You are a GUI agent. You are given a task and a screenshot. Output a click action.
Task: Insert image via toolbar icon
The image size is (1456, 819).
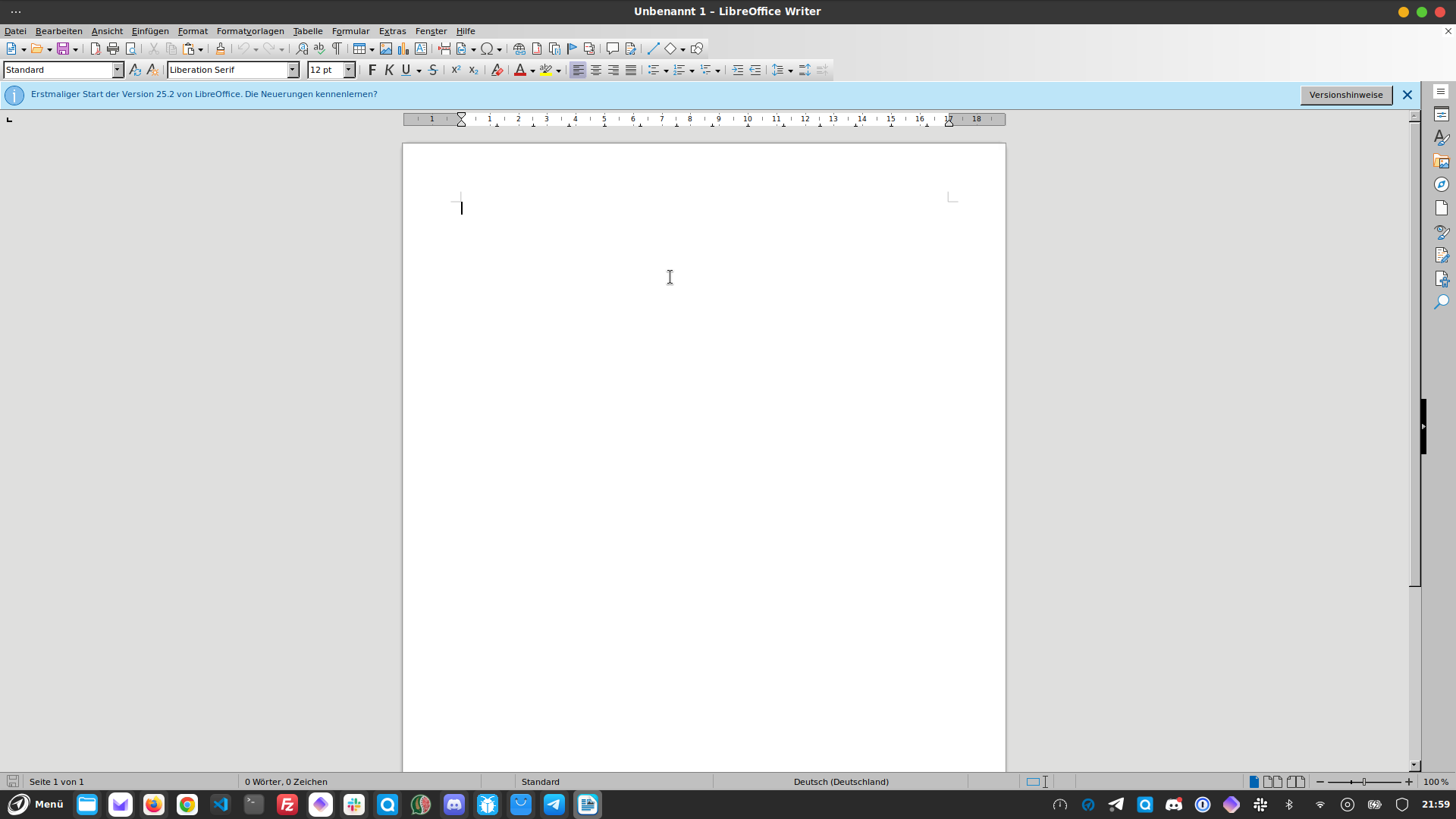[x=386, y=49]
